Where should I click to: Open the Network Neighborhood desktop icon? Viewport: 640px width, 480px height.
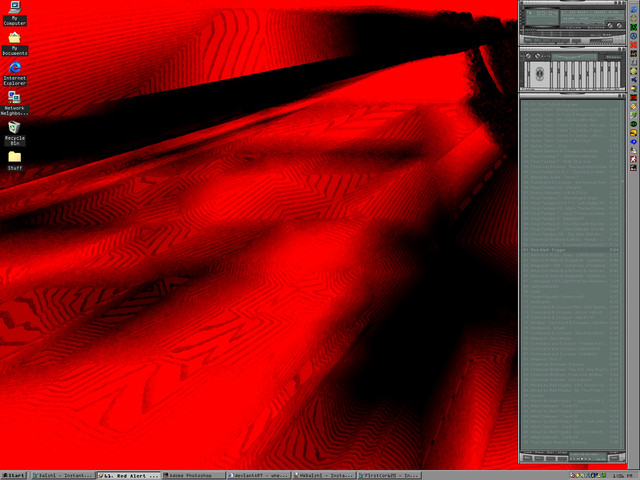[x=15, y=103]
